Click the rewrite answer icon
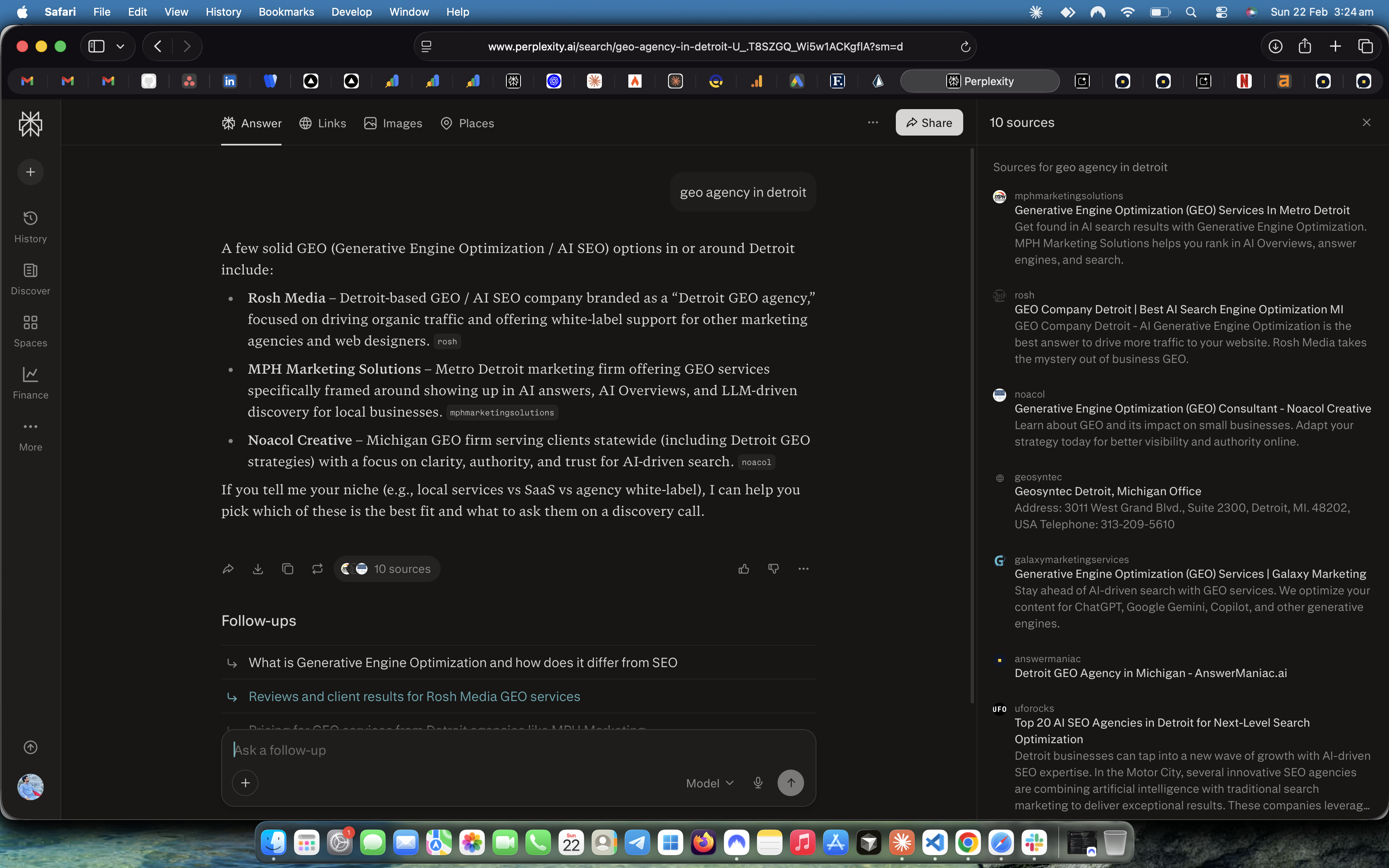This screenshot has width=1389, height=868. 317,569
